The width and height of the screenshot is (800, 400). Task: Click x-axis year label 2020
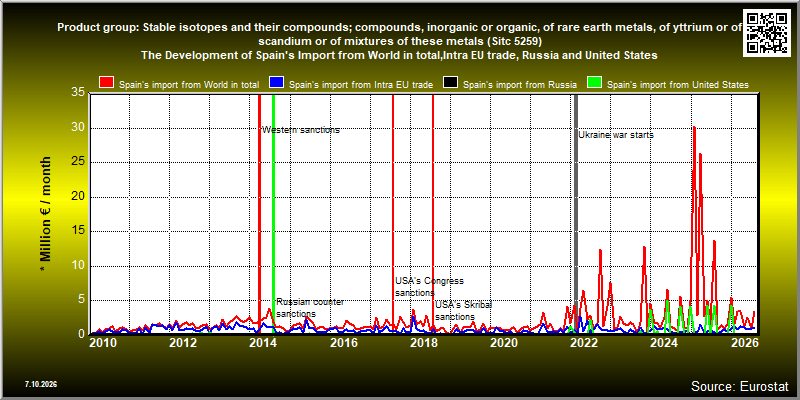tap(504, 343)
